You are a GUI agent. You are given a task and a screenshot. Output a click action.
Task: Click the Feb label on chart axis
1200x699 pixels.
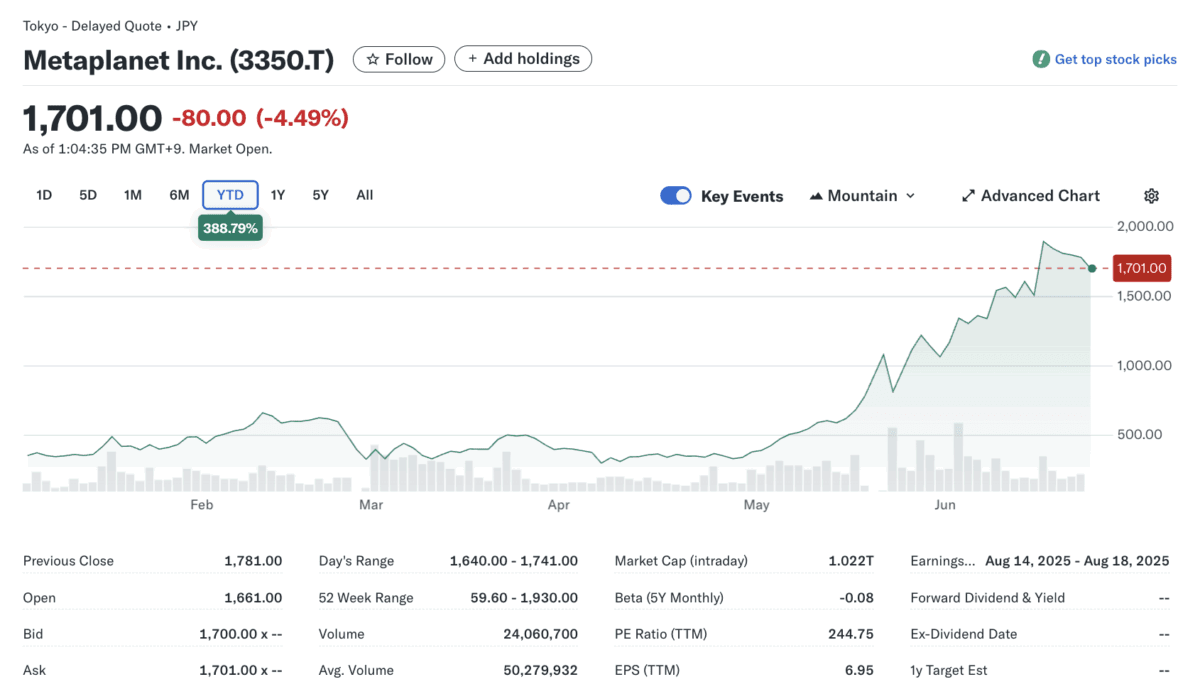pyautogui.click(x=202, y=505)
